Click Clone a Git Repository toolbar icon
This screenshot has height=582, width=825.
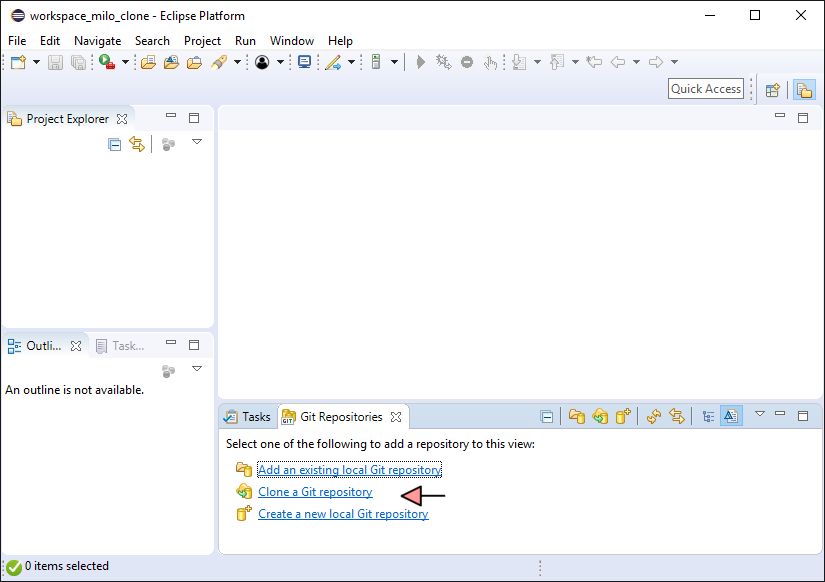click(600, 417)
